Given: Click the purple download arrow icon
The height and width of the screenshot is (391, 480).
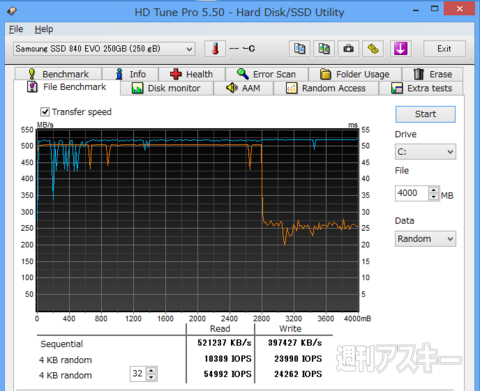Looking at the screenshot, I should (x=400, y=49).
